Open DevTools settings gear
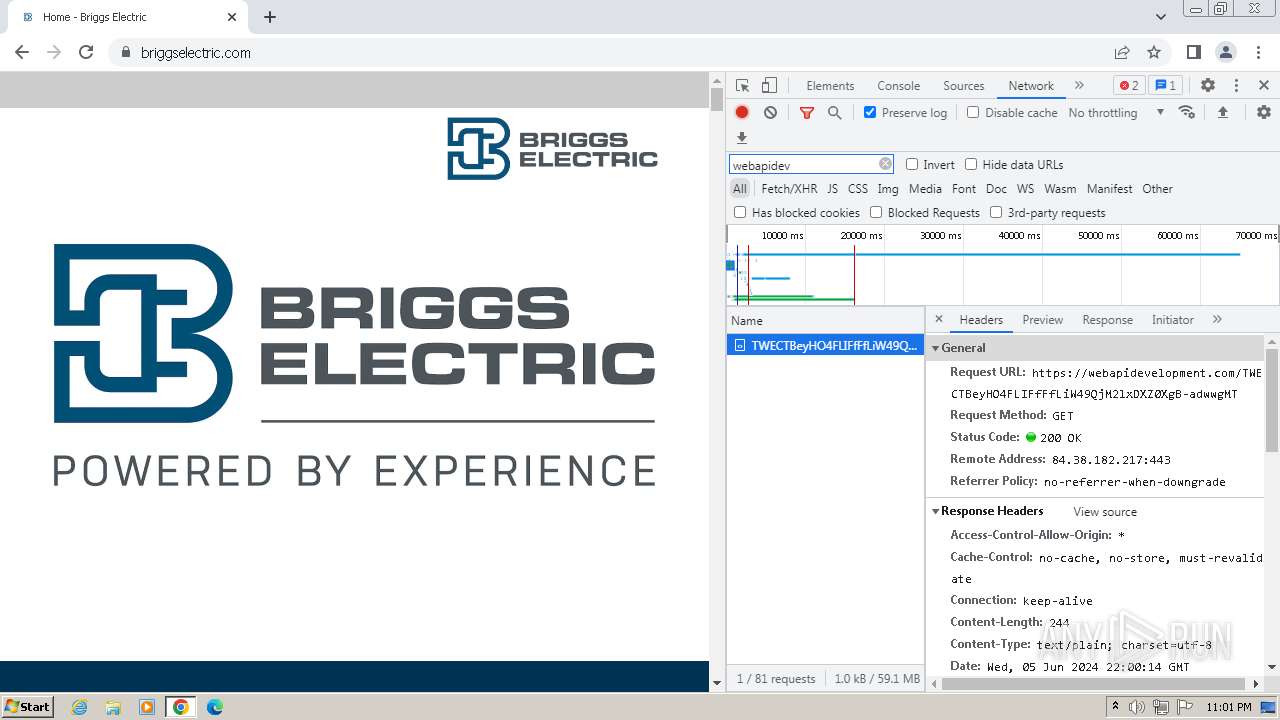 click(1207, 86)
